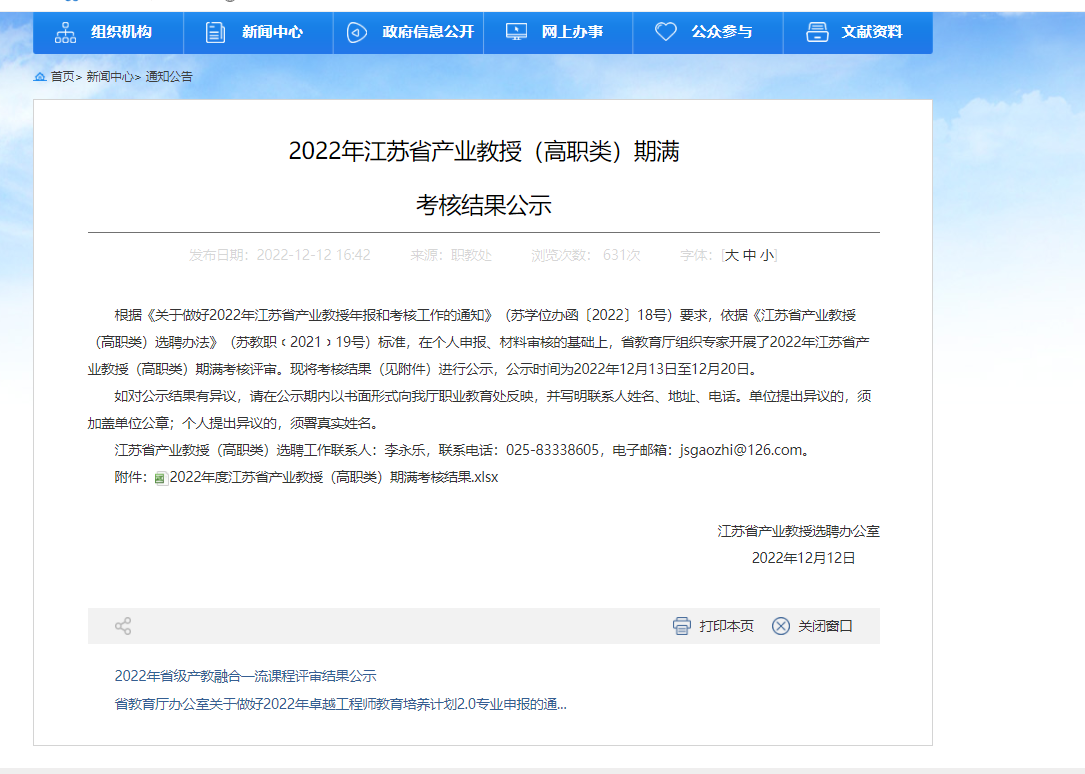Go to 通知公告 in the breadcrumb
Screen dimensions: 1085x774
tap(169, 77)
